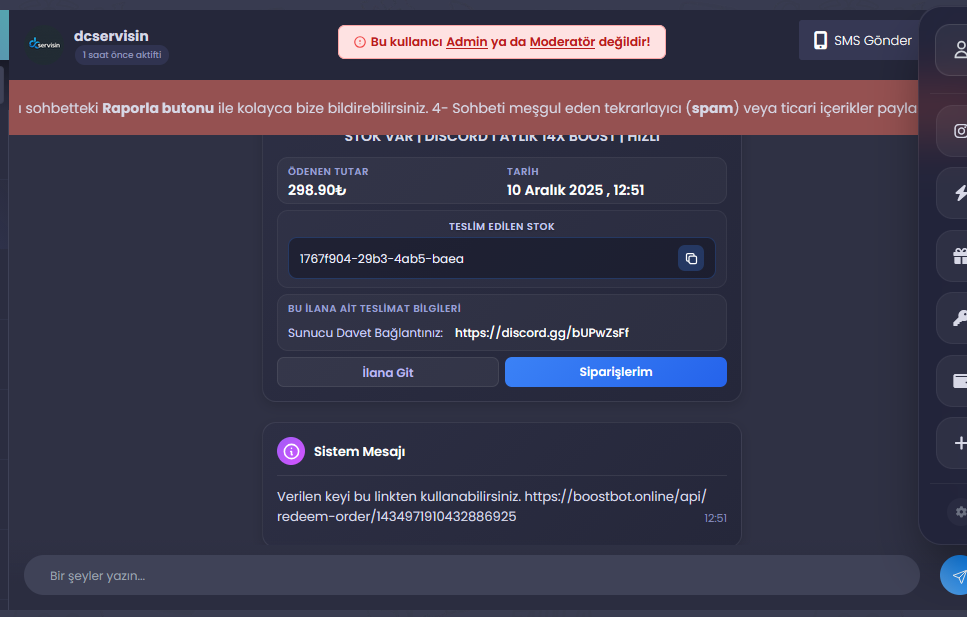Click the warning exclamation icon

(x=360, y=42)
